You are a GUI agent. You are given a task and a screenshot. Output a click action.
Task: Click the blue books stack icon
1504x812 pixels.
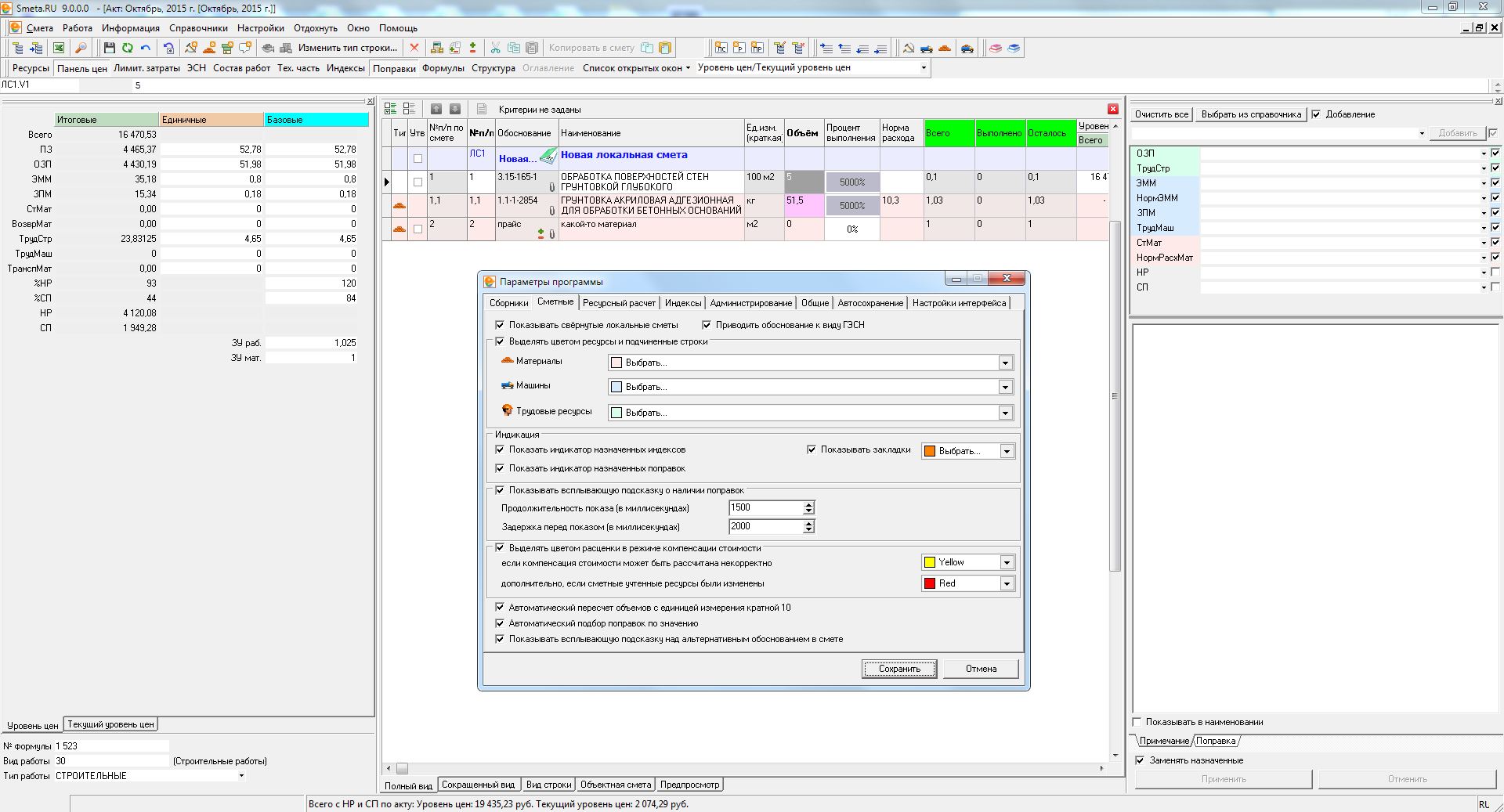coord(1014,48)
